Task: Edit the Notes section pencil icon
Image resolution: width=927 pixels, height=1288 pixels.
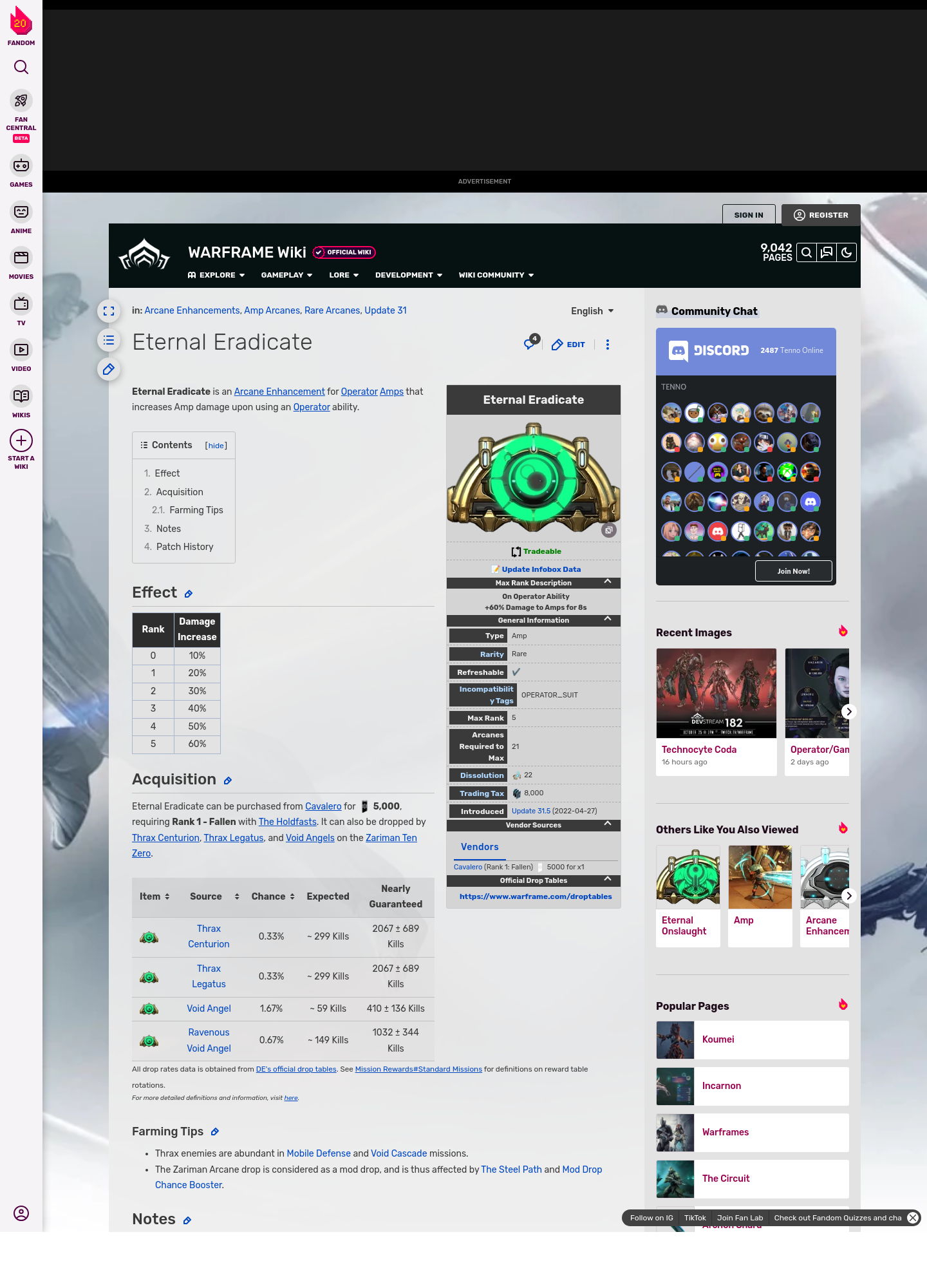Action: tap(187, 1220)
